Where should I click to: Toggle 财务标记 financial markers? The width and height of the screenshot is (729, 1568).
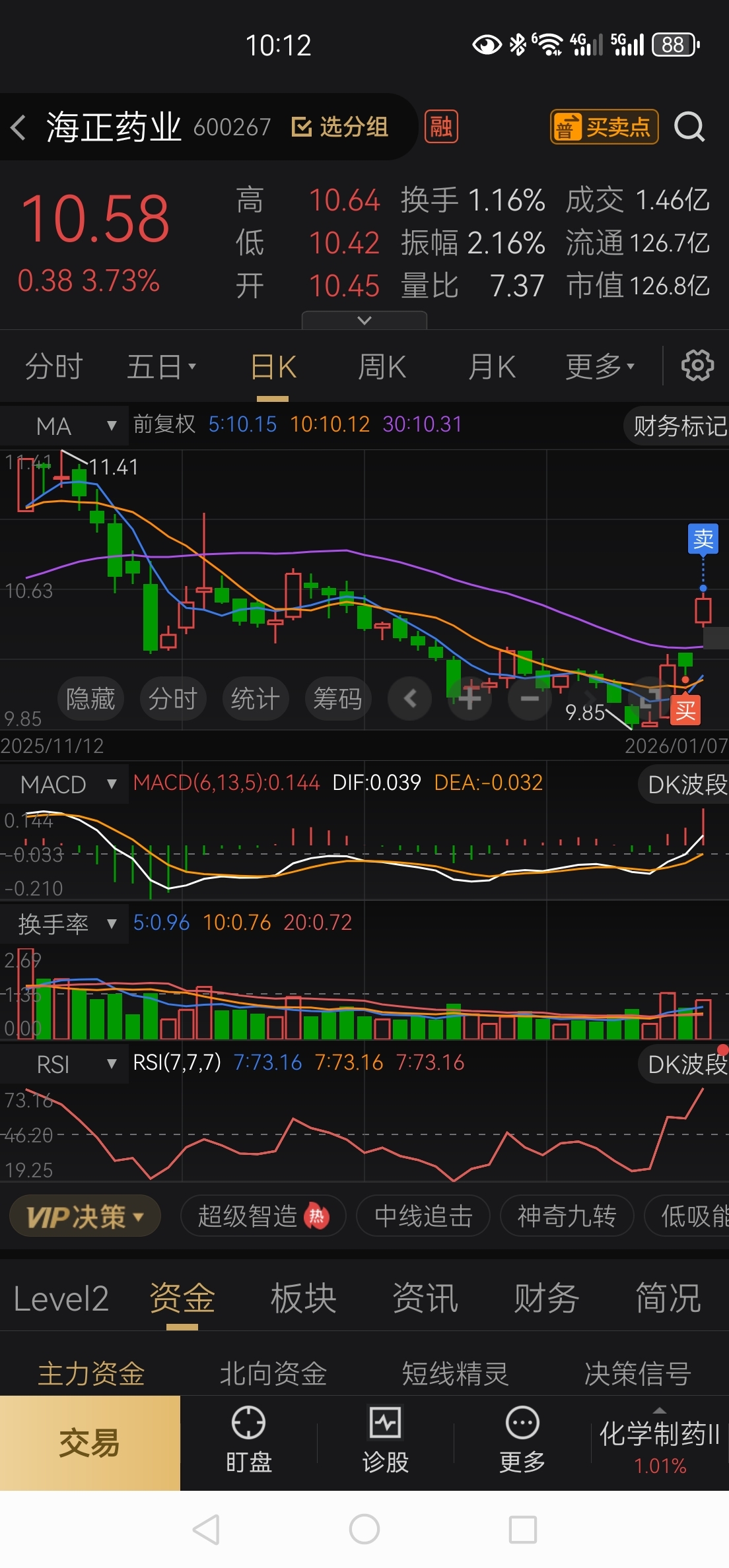coord(677,426)
